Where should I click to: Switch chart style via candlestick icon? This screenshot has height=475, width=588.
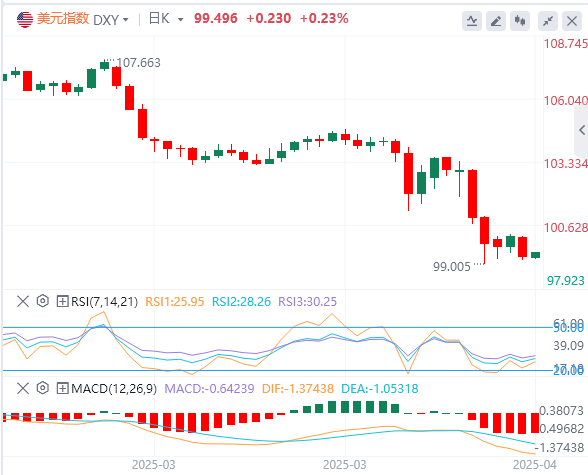point(520,21)
